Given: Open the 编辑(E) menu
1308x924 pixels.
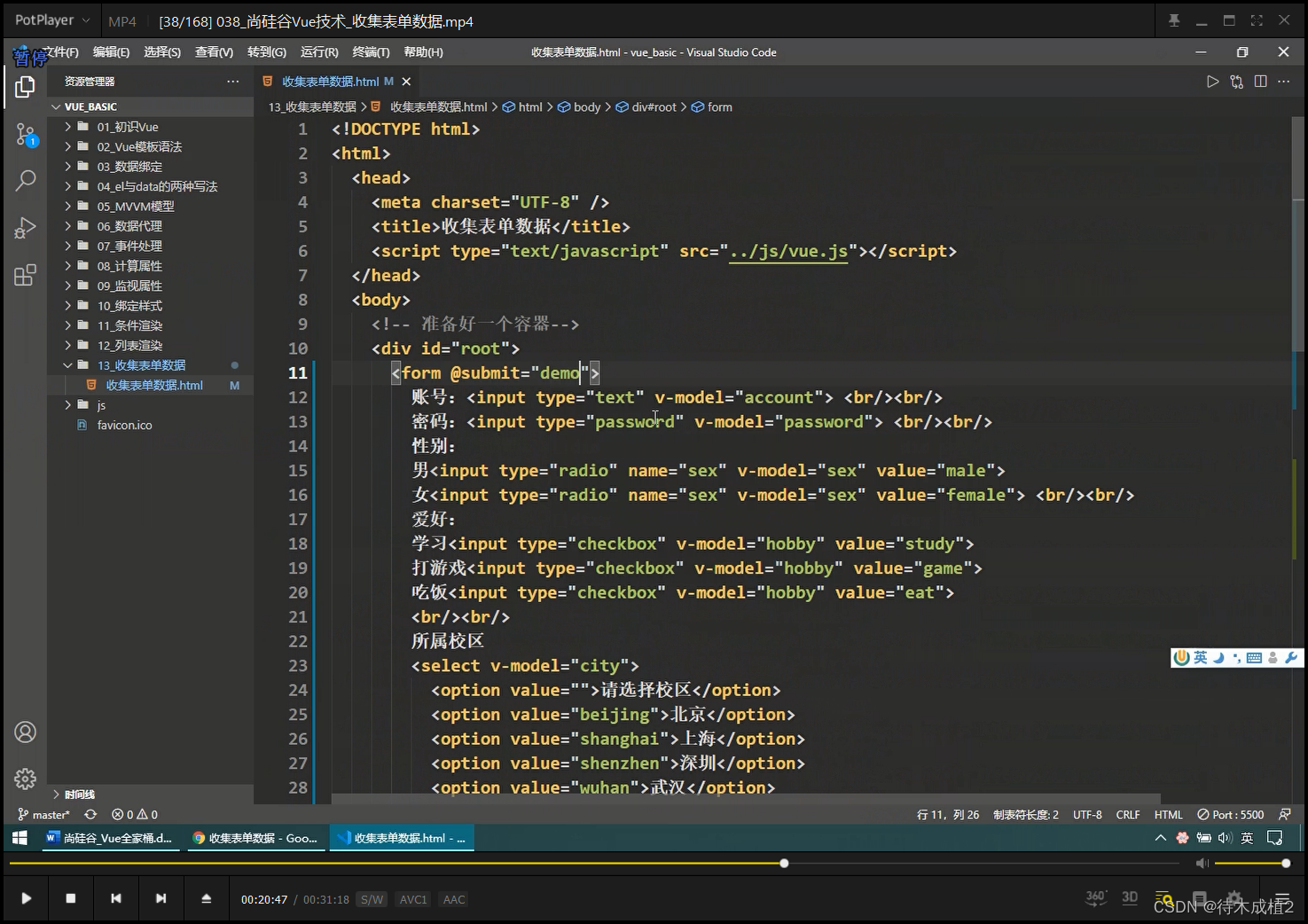Looking at the screenshot, I should coord(111,52).
